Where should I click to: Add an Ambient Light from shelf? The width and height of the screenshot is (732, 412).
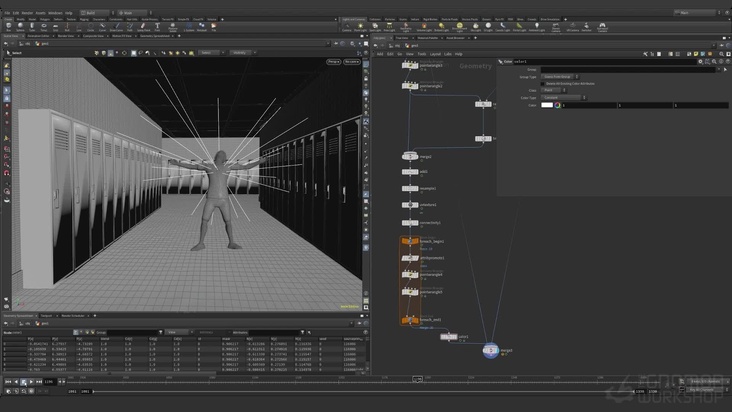click(x=536, y=27)
